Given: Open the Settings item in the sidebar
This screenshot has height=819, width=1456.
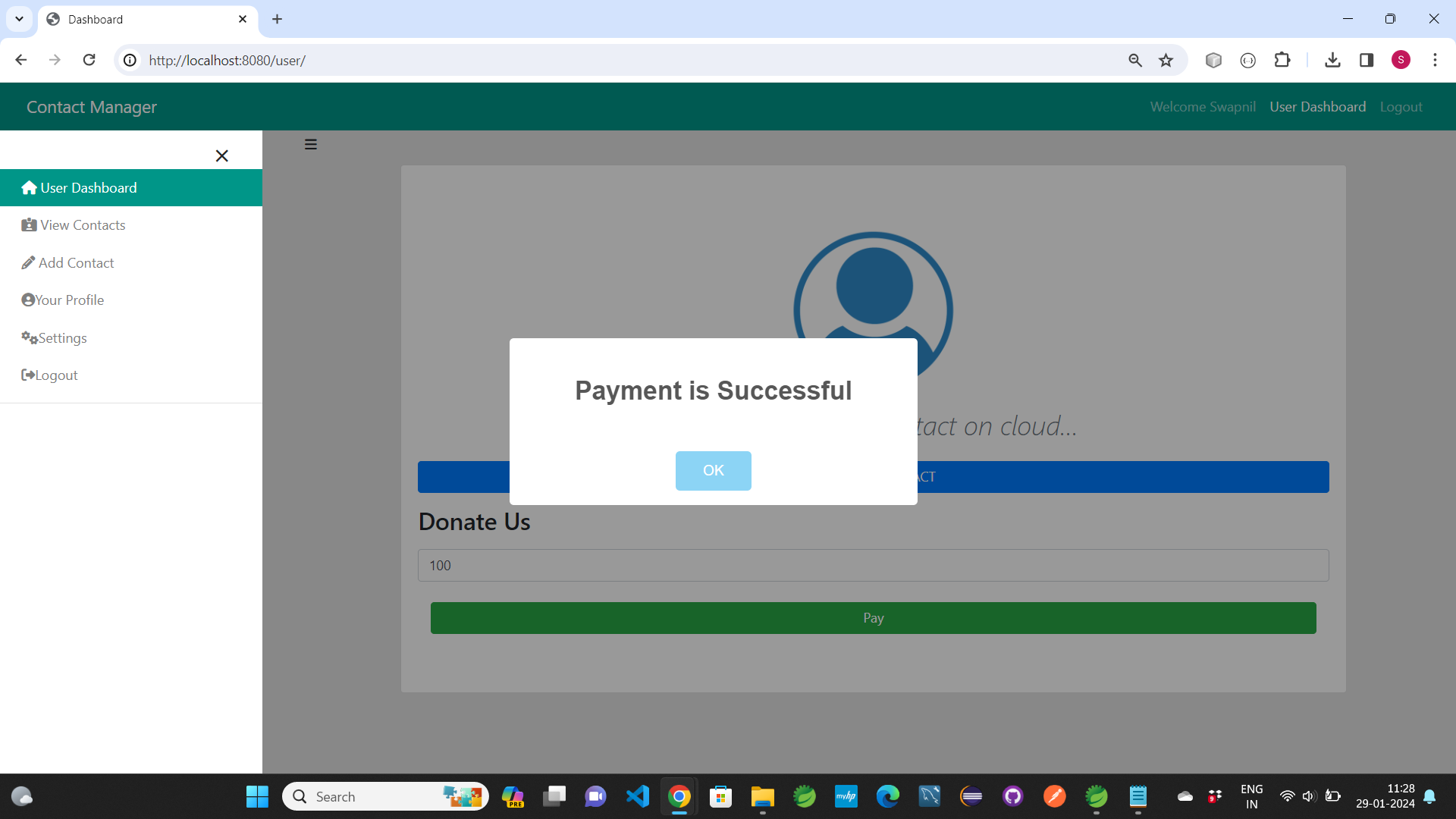Looking at the screenshot, I should click(x=62, y=338).
